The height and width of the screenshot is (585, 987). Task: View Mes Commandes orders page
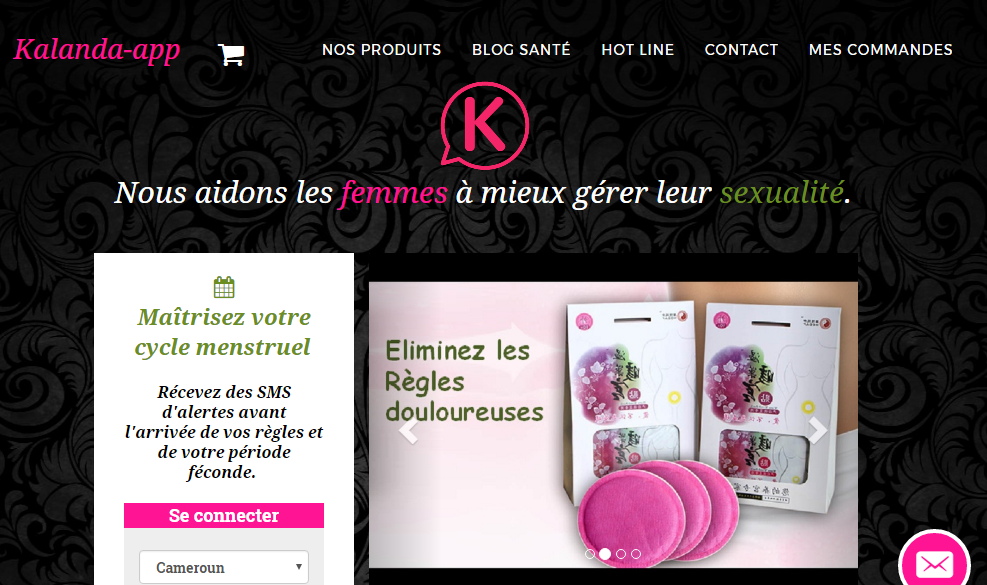coord(881,50)
